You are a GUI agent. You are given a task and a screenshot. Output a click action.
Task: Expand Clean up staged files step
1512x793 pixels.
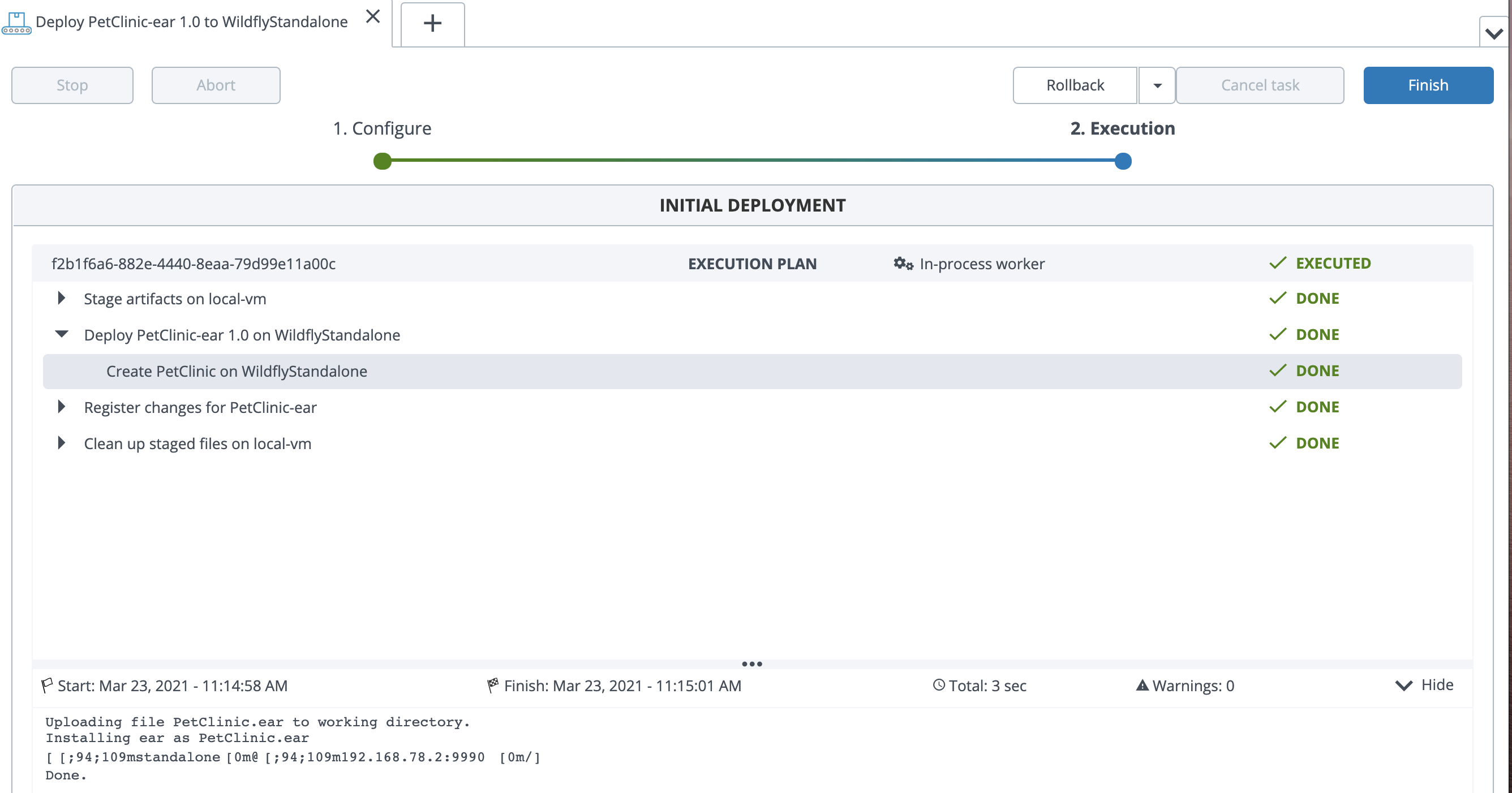pos(61,443)
